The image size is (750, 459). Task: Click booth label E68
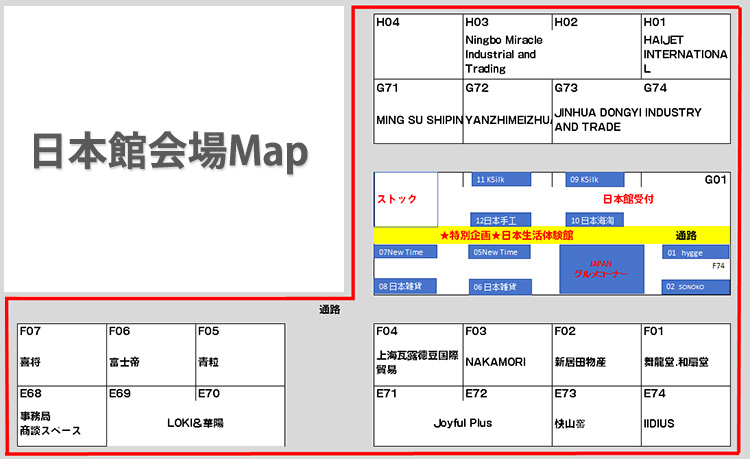click(31, 393)
